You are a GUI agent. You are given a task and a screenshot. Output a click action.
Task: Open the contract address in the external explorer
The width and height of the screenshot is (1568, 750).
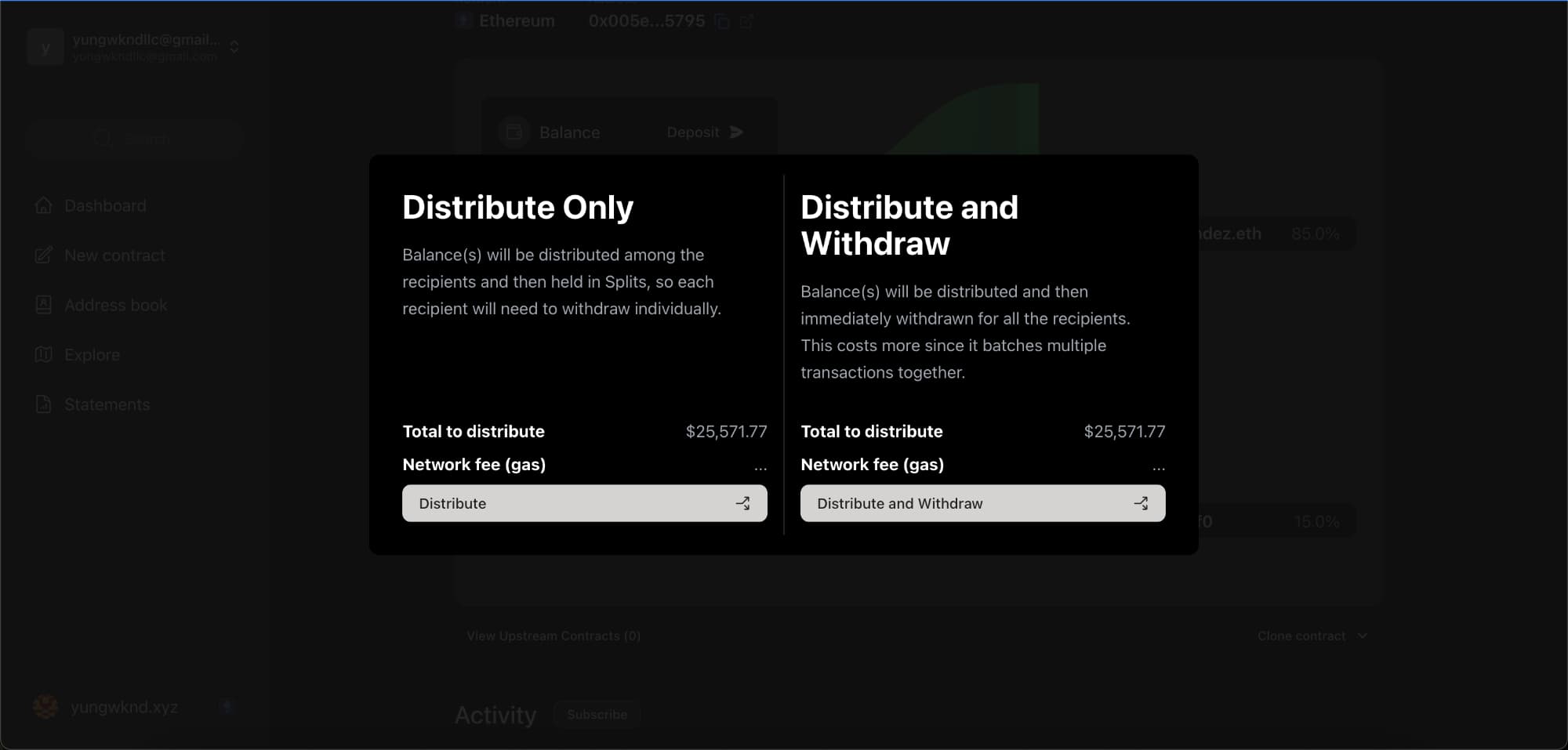[x=746, y=22]
